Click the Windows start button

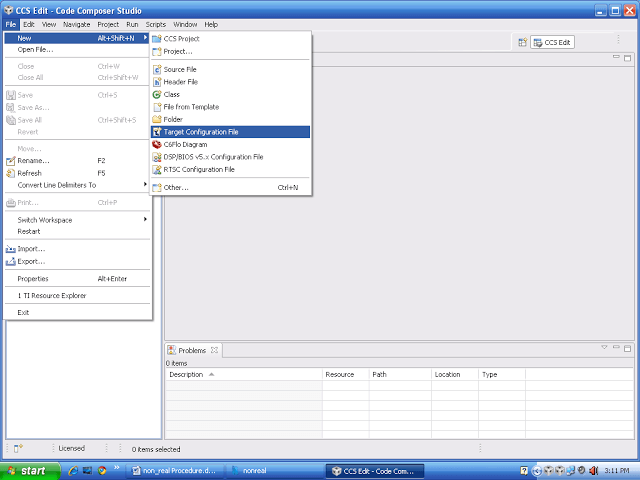coord(30,471)
